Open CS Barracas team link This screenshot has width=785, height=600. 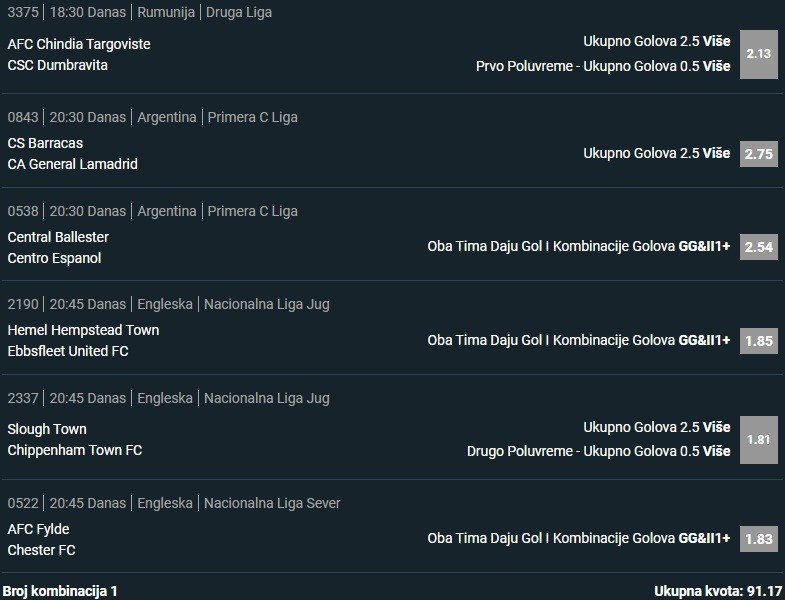pyautogui.click(x=45, y=143)
